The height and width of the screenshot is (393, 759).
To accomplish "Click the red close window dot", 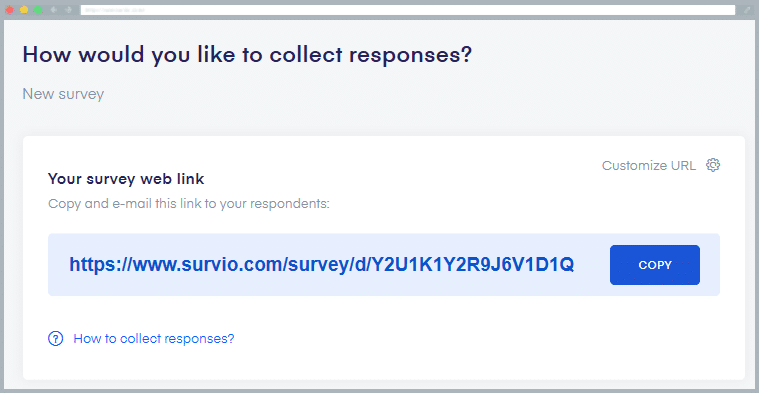I will (x=9, y=10).
